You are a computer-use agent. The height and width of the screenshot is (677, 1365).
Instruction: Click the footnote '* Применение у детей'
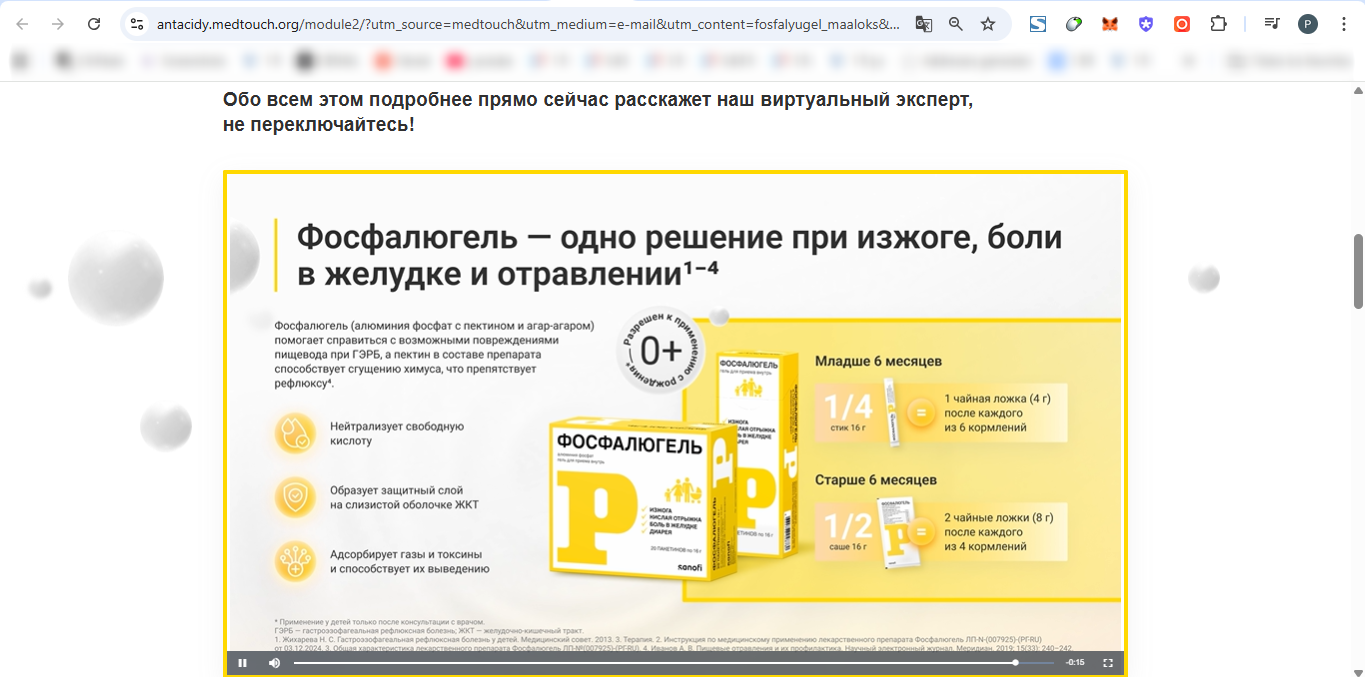click(x=378, y=622)
